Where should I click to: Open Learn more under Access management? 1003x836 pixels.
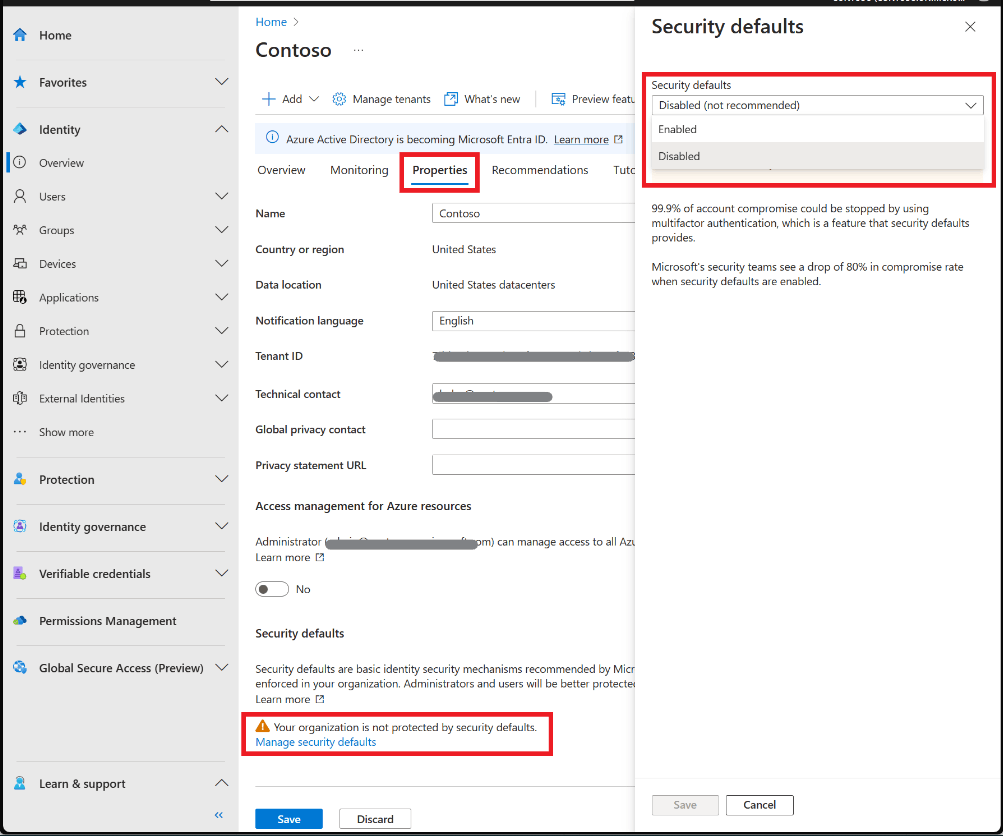coord(283,558)
